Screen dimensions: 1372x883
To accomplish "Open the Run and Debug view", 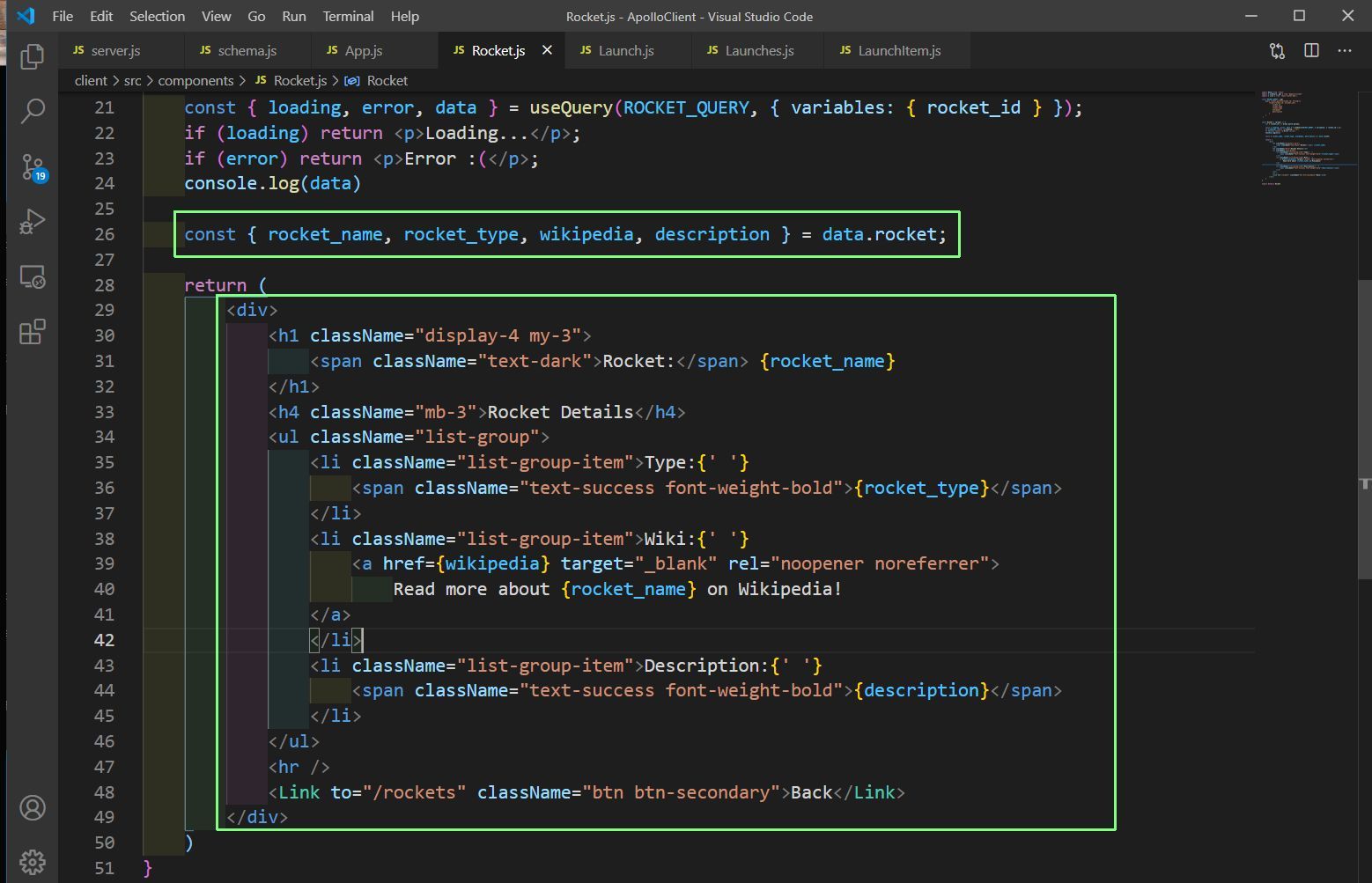I will [33, 222].
